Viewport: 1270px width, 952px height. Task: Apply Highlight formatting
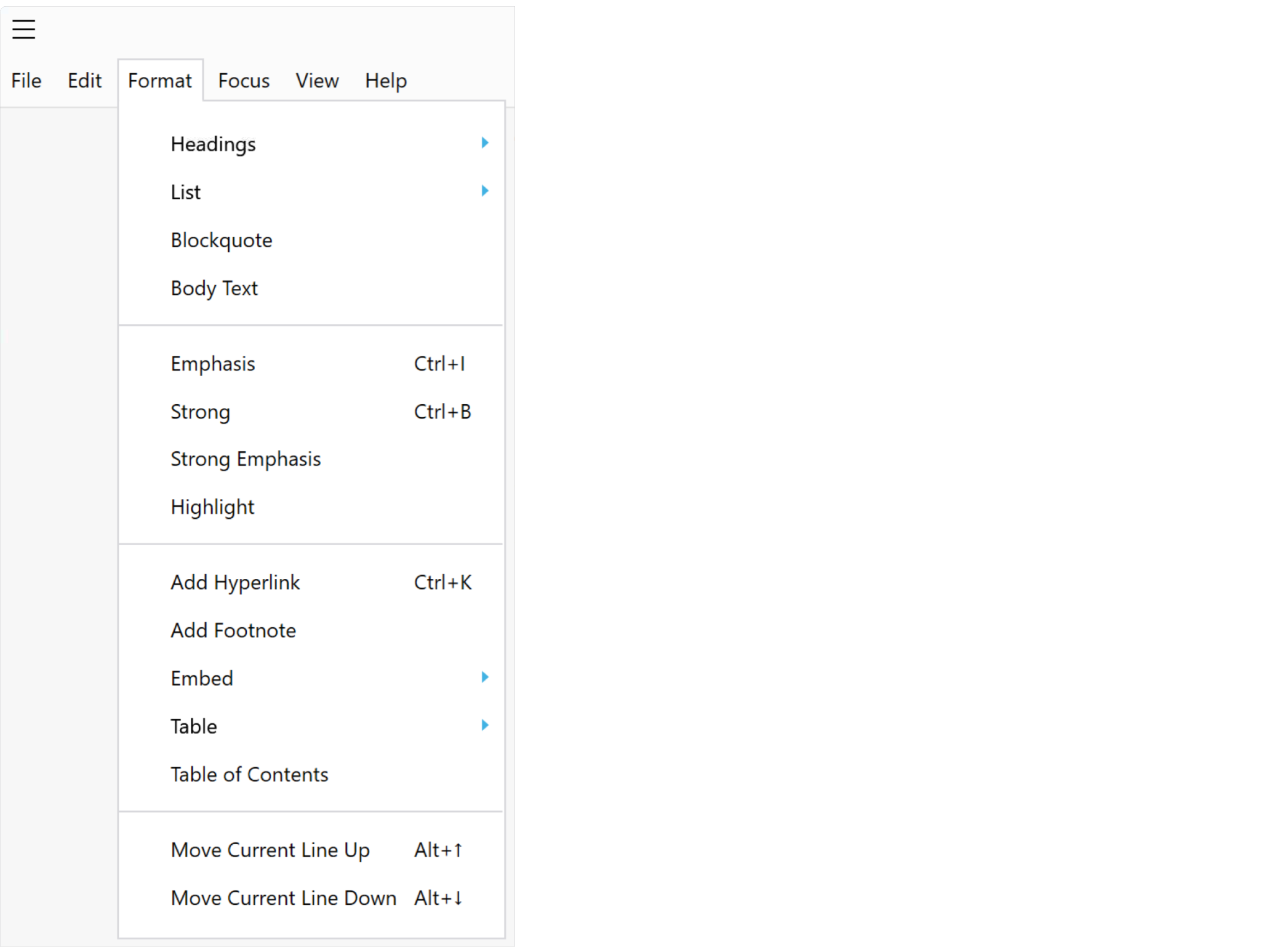tap(311, 507)
